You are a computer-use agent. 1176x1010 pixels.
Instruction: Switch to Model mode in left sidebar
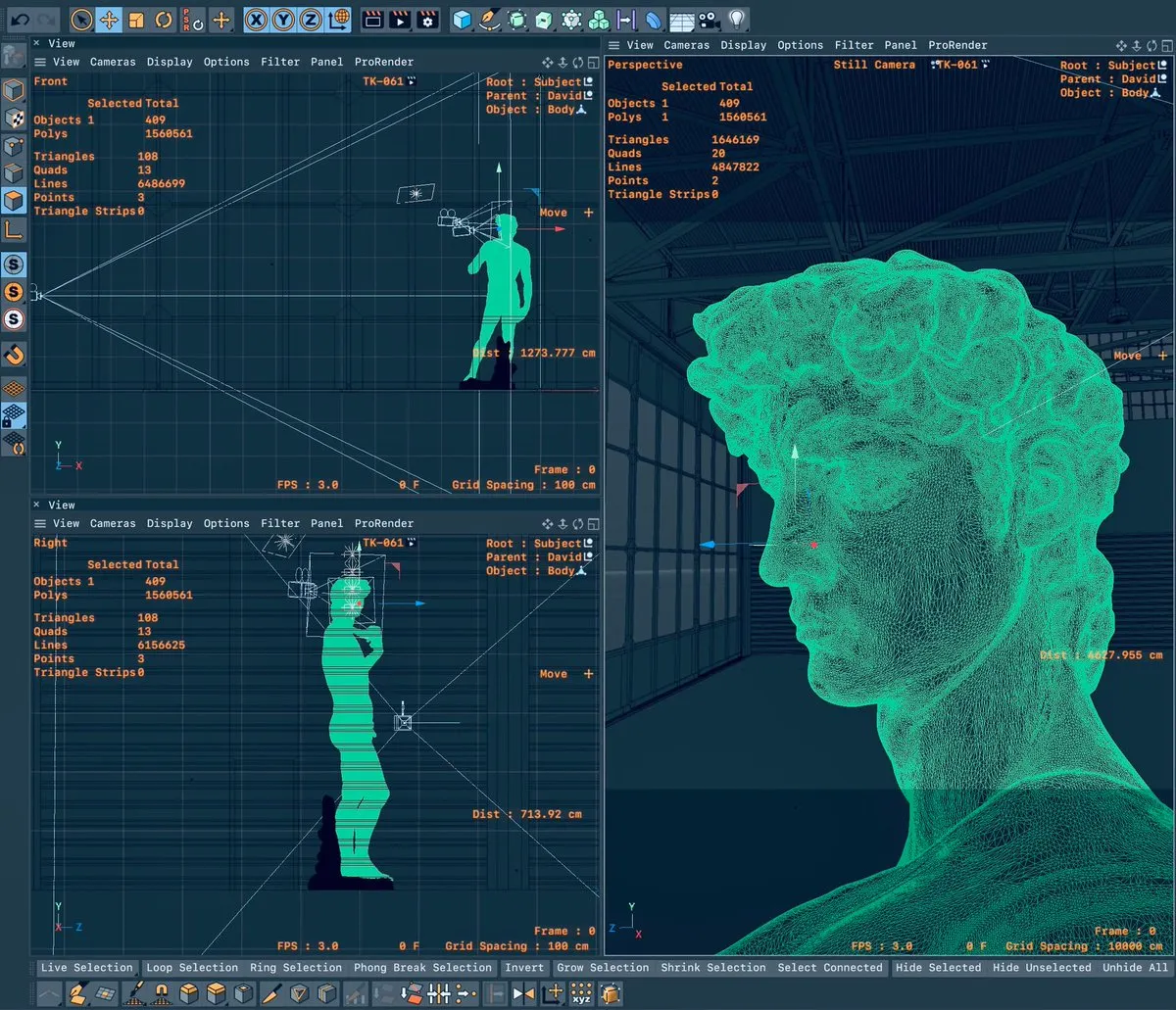(14, 91)
